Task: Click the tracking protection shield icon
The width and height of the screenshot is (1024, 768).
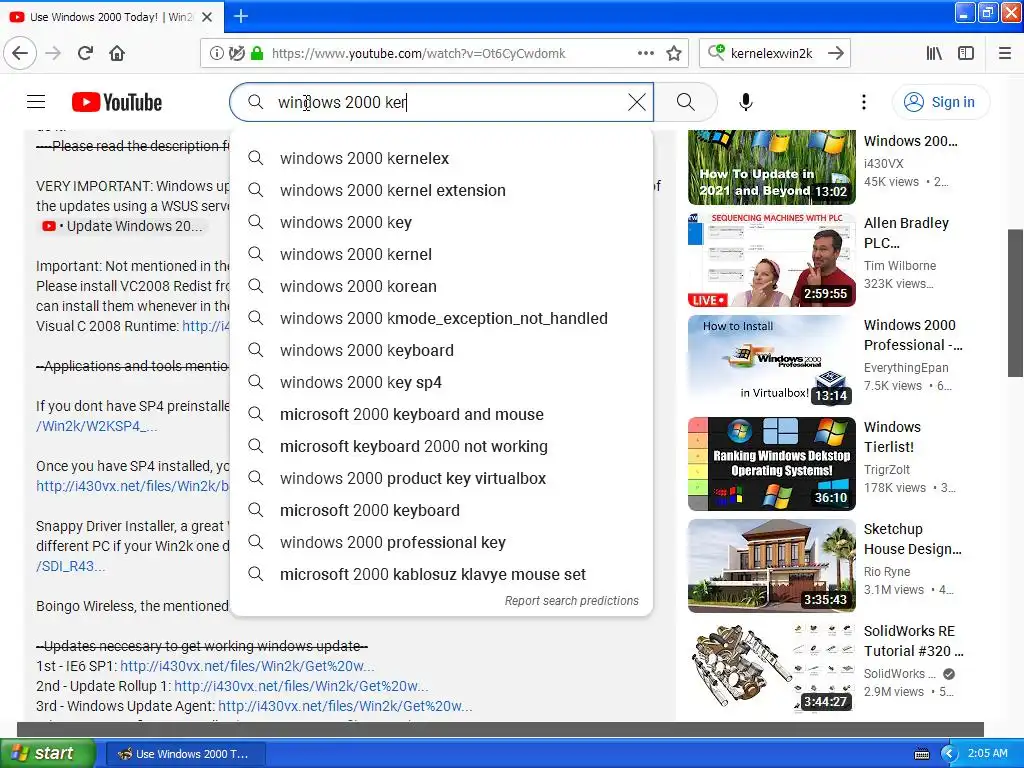Action: [237, 54]
